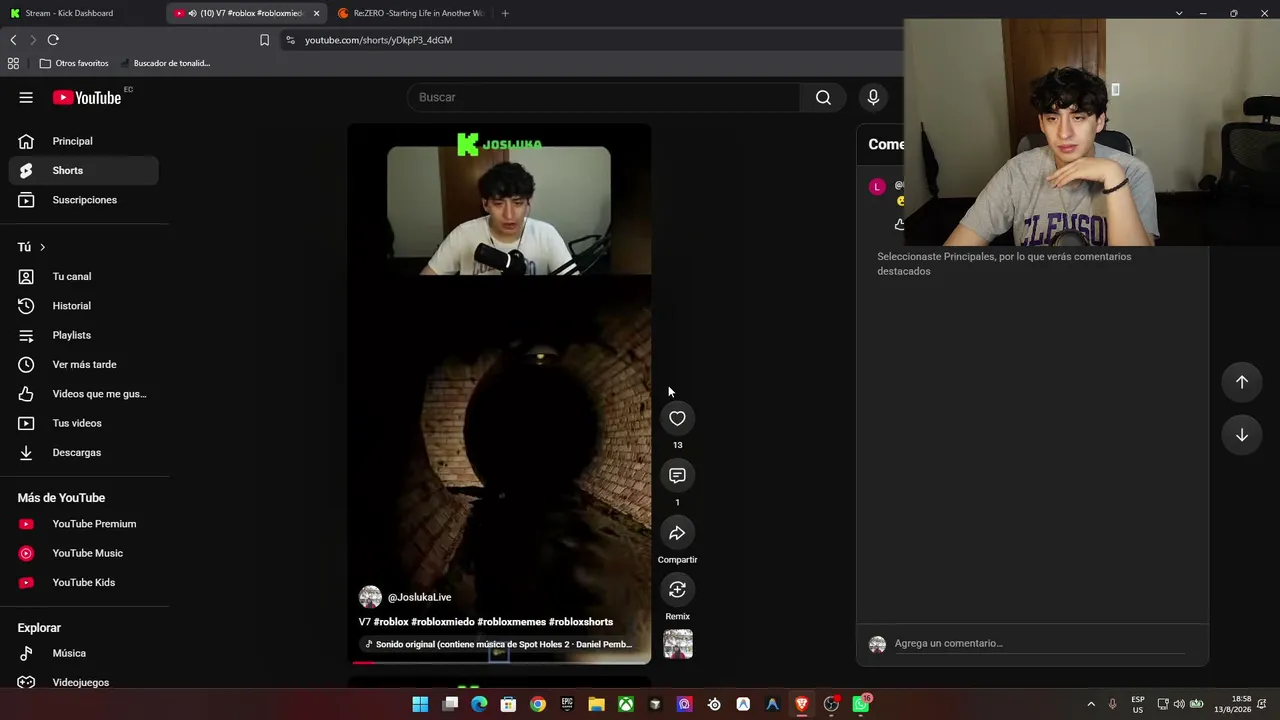This screenshot has height=720, width=1280.
Task: Open Epic Games Launcher from the taskbar
Action: 567,704
